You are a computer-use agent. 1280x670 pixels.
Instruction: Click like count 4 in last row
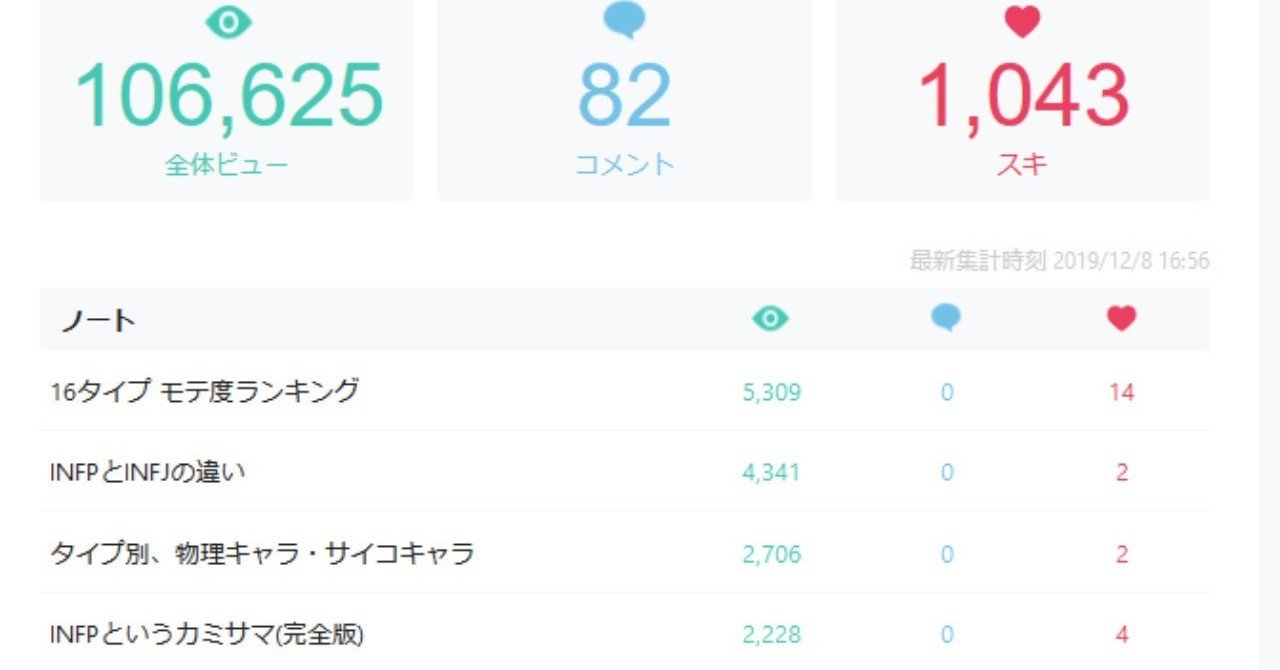[x=1121, y=634]
